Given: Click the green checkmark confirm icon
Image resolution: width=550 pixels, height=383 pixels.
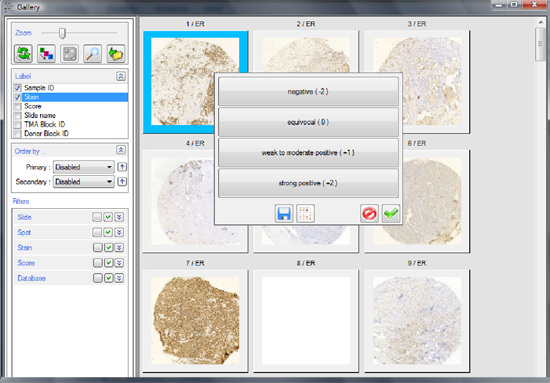Looking at the screenshot, I should pyautogui.click(x=391, y=213).
